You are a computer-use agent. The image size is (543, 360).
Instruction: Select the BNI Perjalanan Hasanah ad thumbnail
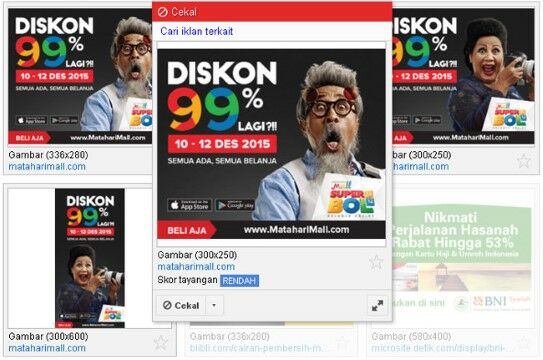click(x=462, y=259)
